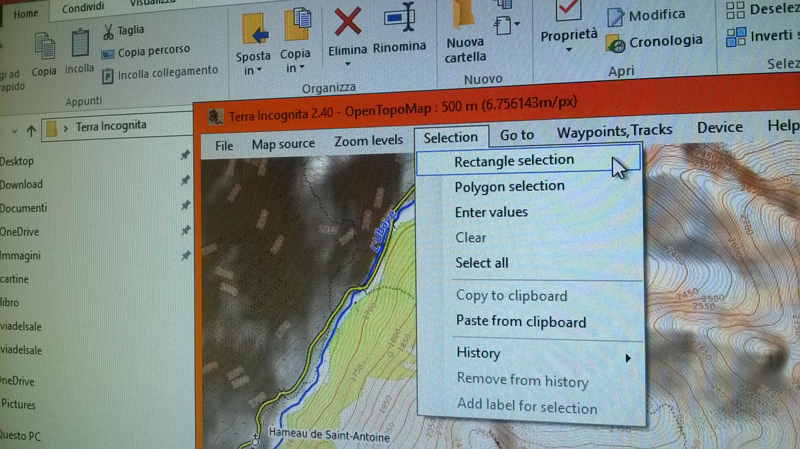Open the new item dropdown arrow
800x449 pixels.
tap(517, 23)
